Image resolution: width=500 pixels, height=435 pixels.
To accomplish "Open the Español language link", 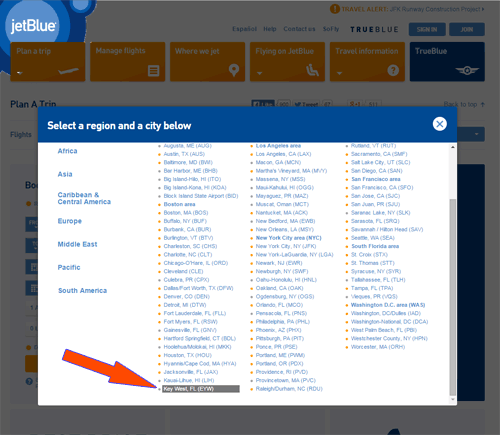I will 244,29.
